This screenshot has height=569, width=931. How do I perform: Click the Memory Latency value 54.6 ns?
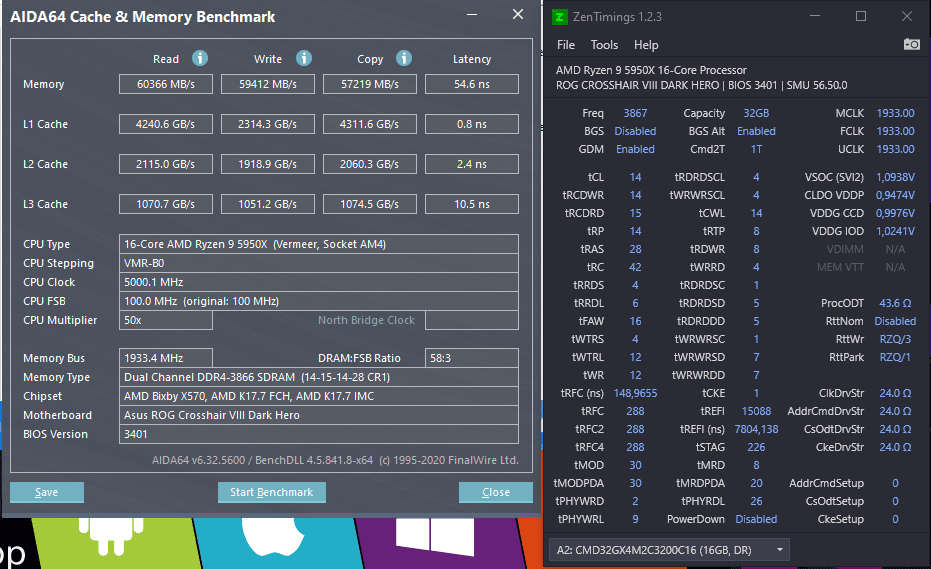pos(472,84)
